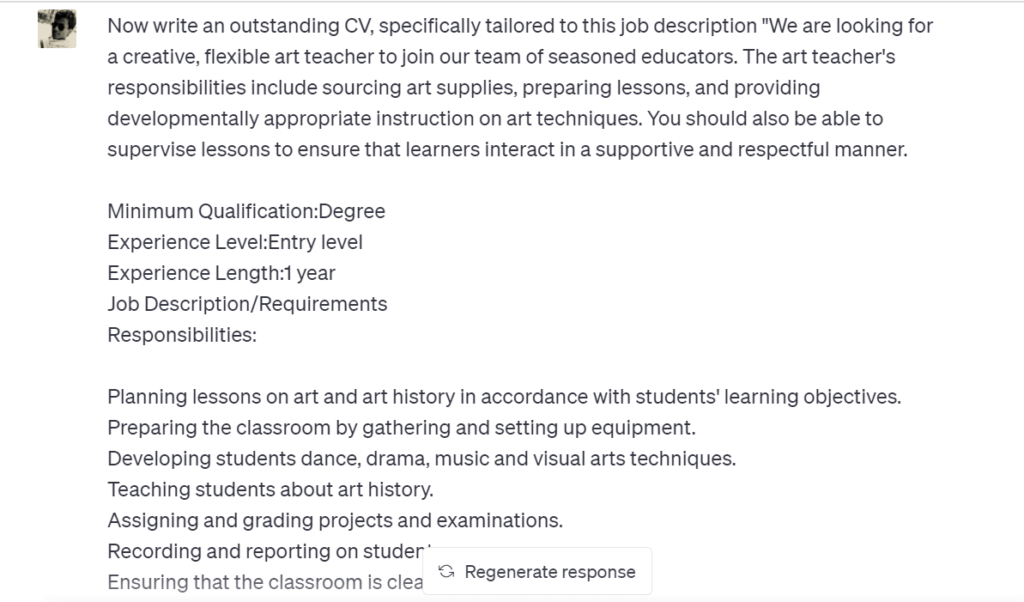Click the "Planning lessons on art" line
Viewport: 1024px width, 602px height.
click(504, 397)
